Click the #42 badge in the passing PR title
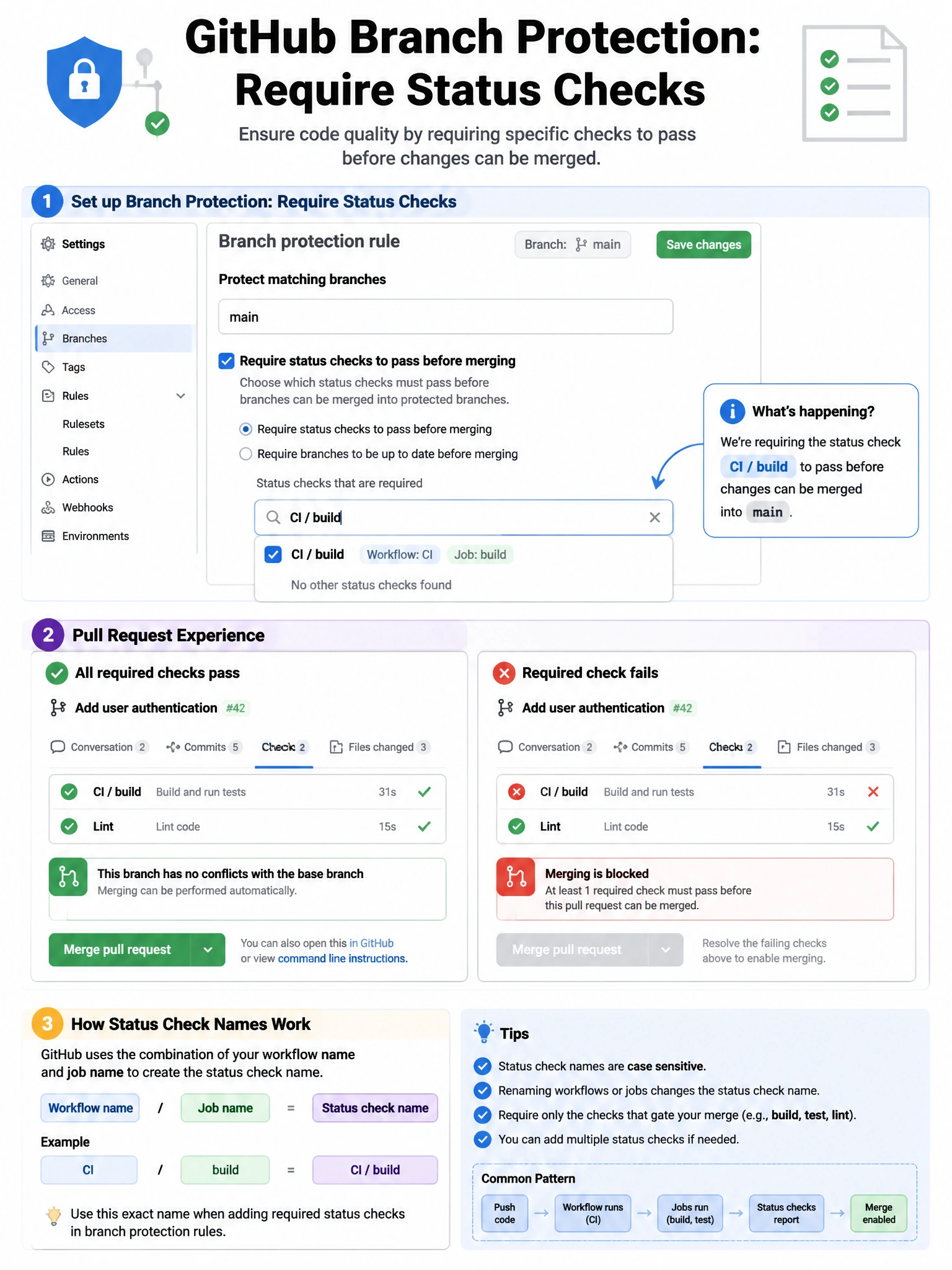 [236, 708]
